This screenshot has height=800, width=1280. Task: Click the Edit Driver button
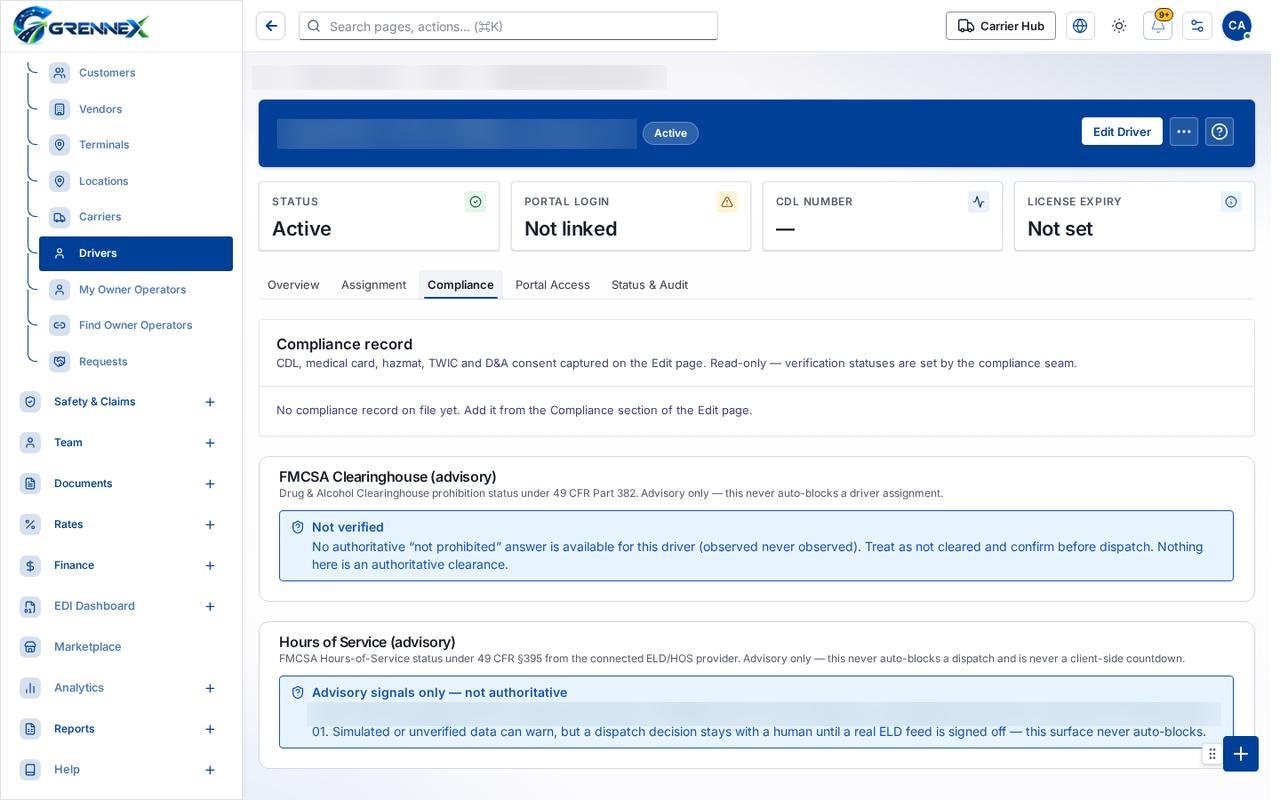pos(1122,132)
